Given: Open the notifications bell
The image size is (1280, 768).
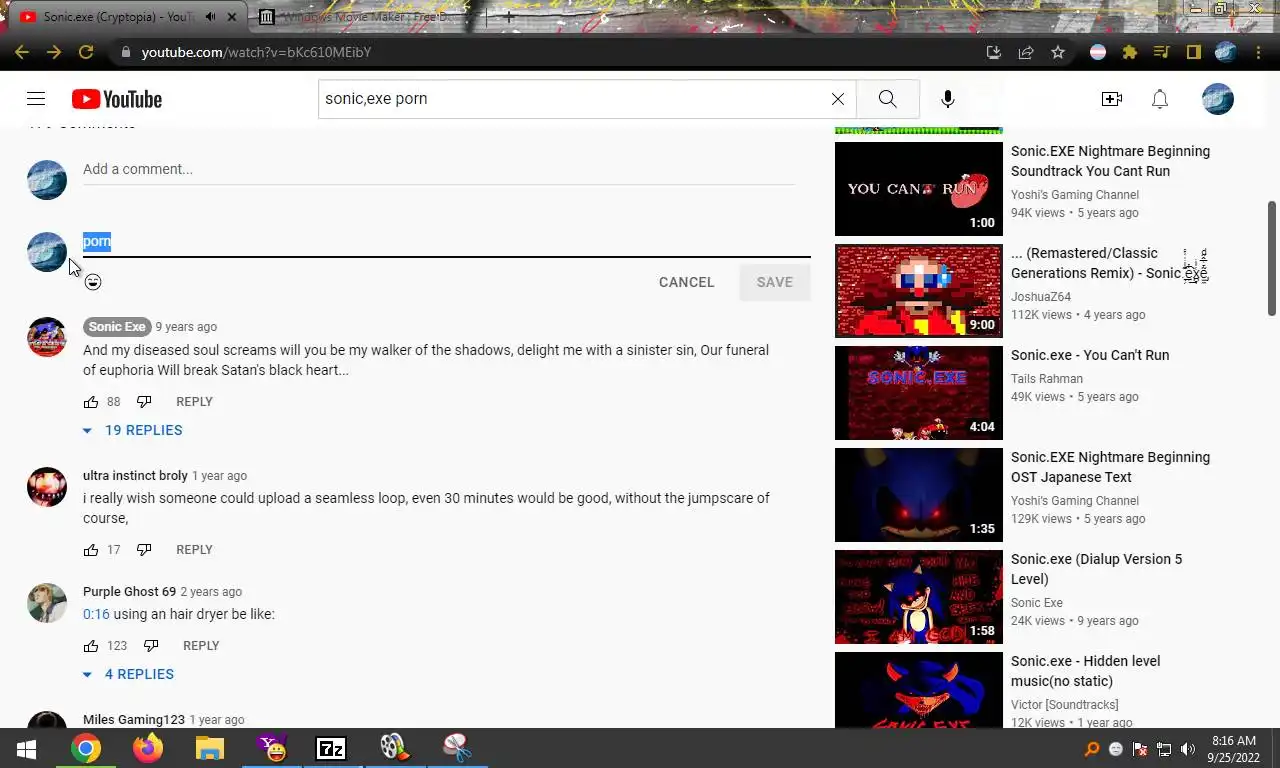Looking at the screenshot, I should [x=1160, y=99].
